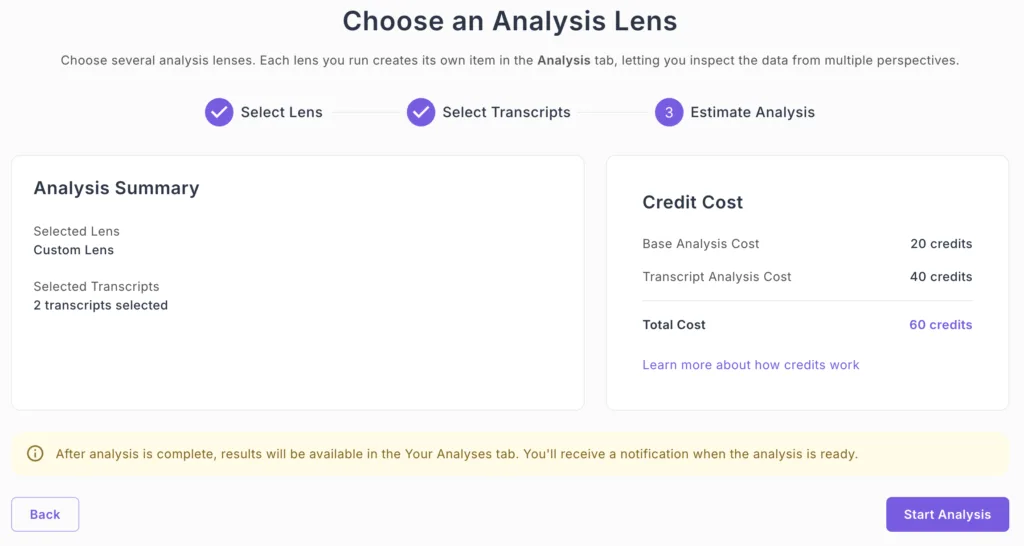Click the Select Transcripts step checkmark icon
The image size is (1024, 546).
pos(421,112)
